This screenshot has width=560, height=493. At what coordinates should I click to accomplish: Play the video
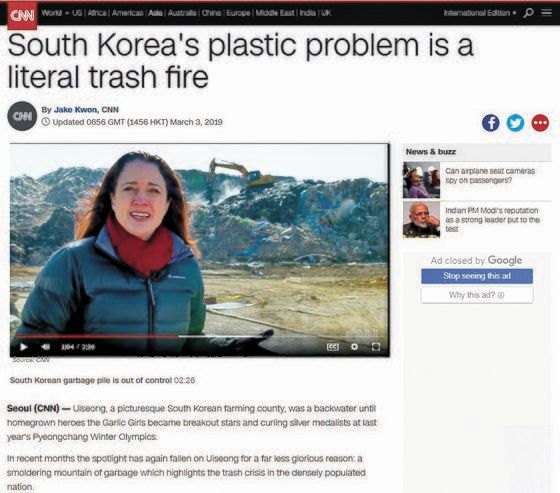[24, 347]
